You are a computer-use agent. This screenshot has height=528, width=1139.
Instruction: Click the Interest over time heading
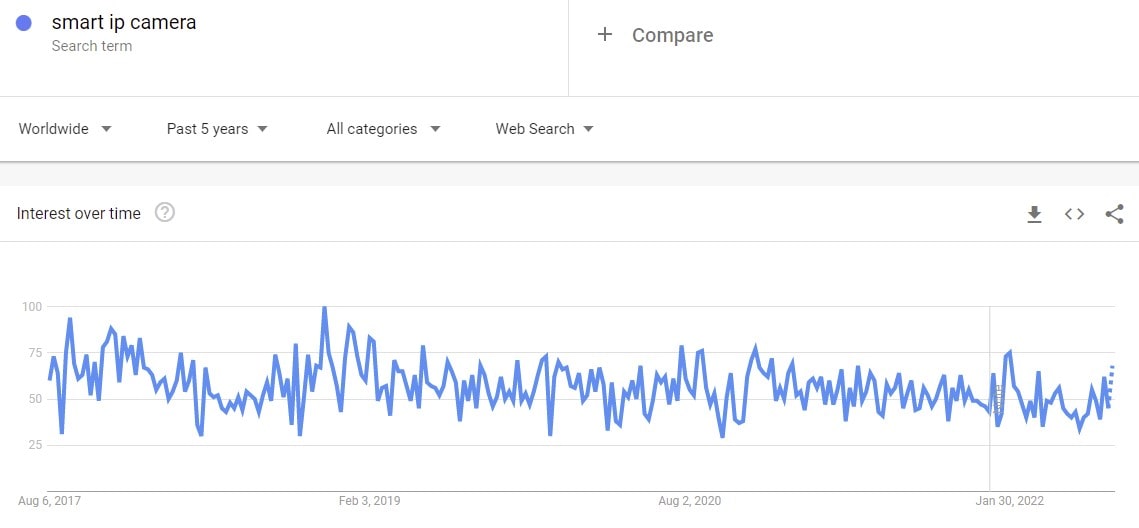click(79, 213)
